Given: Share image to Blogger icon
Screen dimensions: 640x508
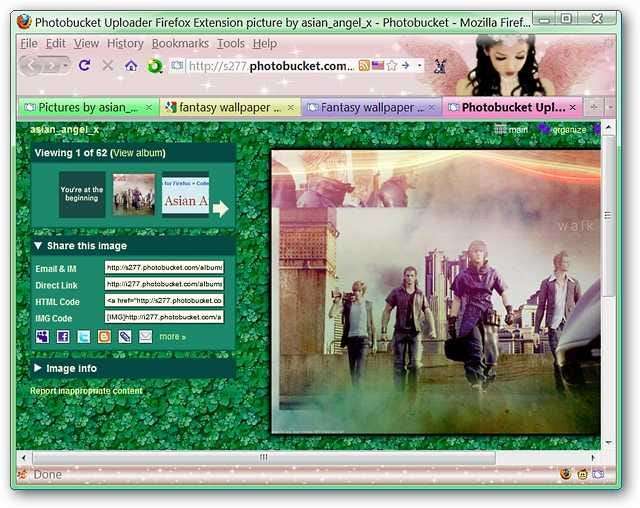Looking at the screenshot, I should pyautogui.click(x=104, y=337).
